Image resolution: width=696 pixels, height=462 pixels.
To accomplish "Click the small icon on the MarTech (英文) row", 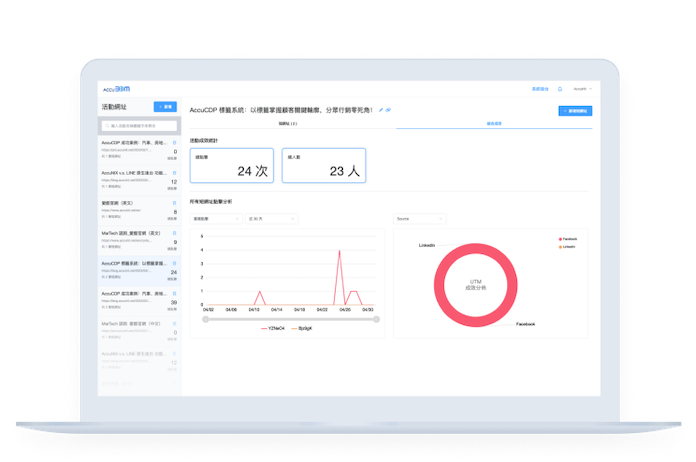I will tap(174, 233).
